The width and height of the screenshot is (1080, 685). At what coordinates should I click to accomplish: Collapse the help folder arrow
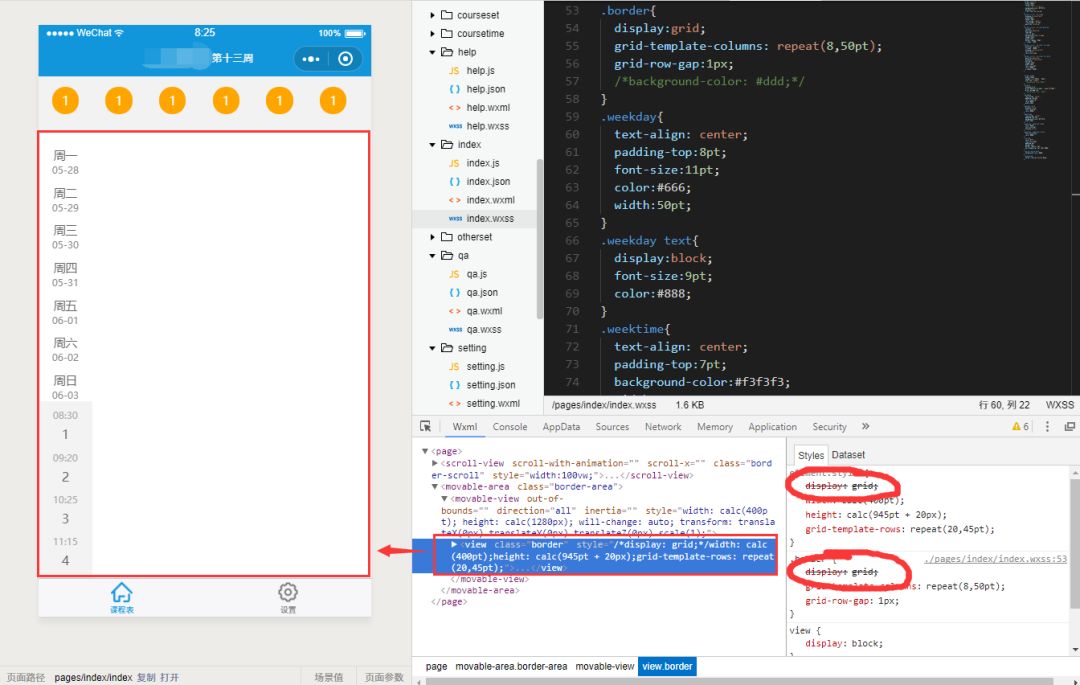[x=433, y=52]
